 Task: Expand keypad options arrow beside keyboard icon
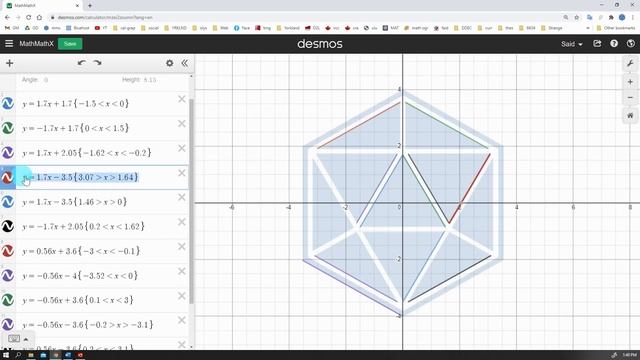pyautogui.click(x=26, y=339)
